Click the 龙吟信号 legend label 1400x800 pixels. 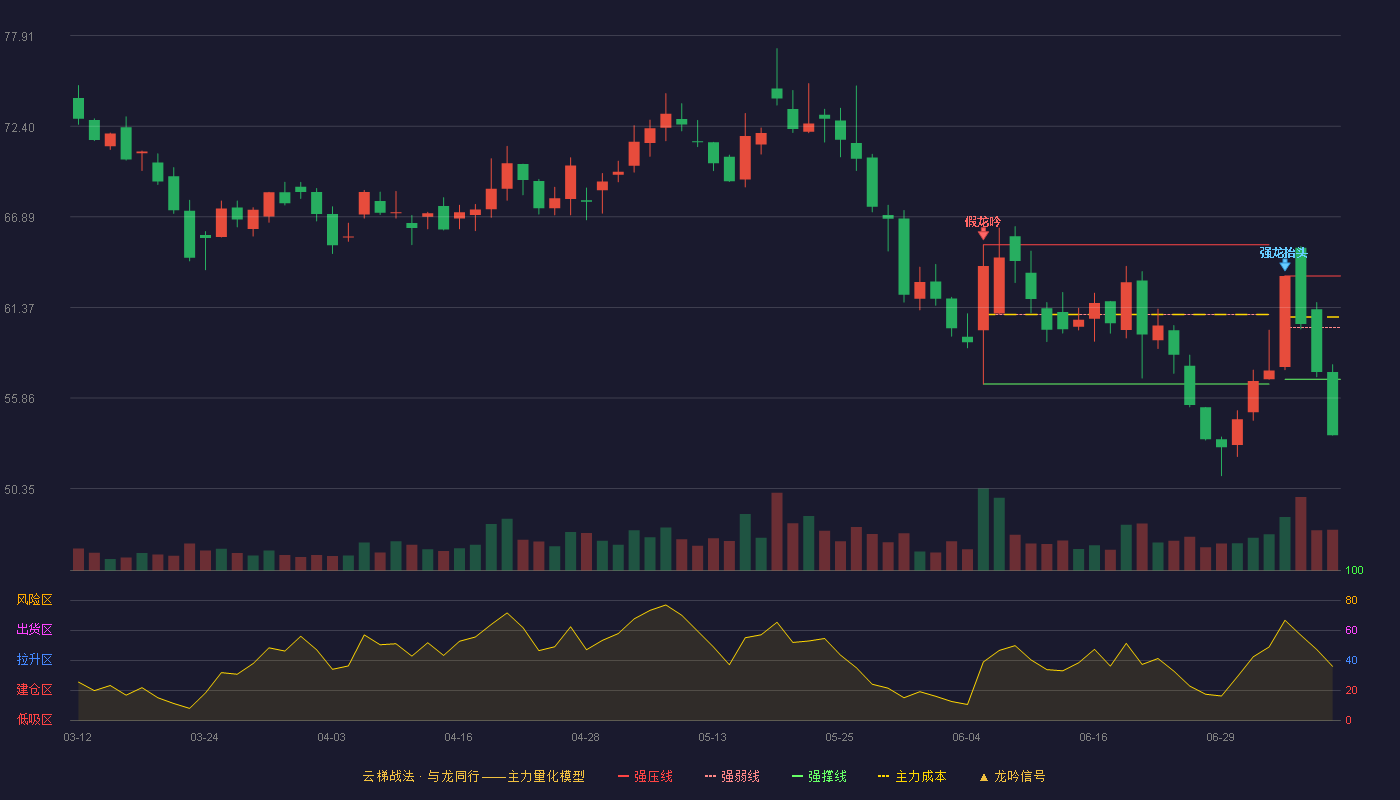pos(1019,776)
